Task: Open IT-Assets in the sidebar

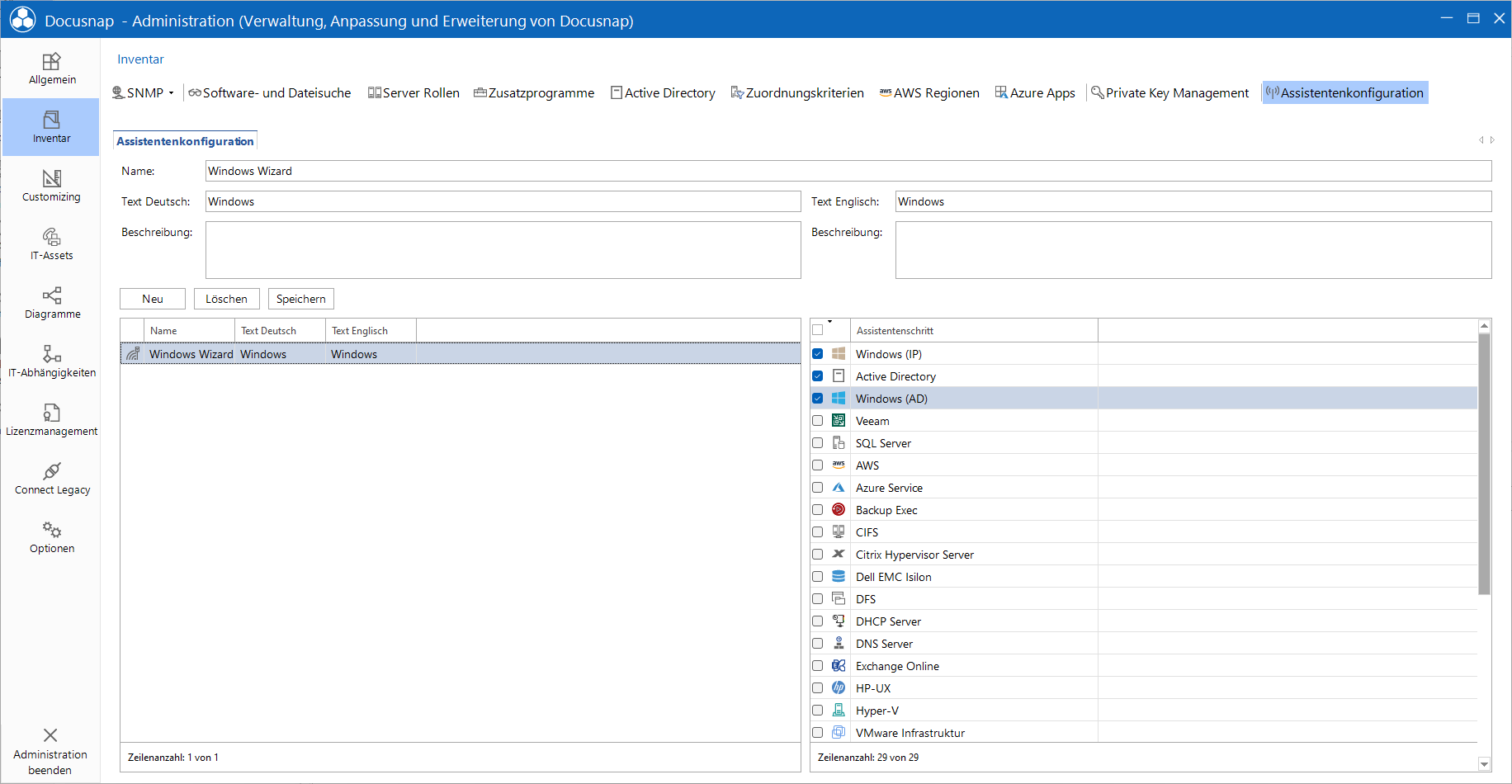Action: pyautogui.click(x=51, y=244)
